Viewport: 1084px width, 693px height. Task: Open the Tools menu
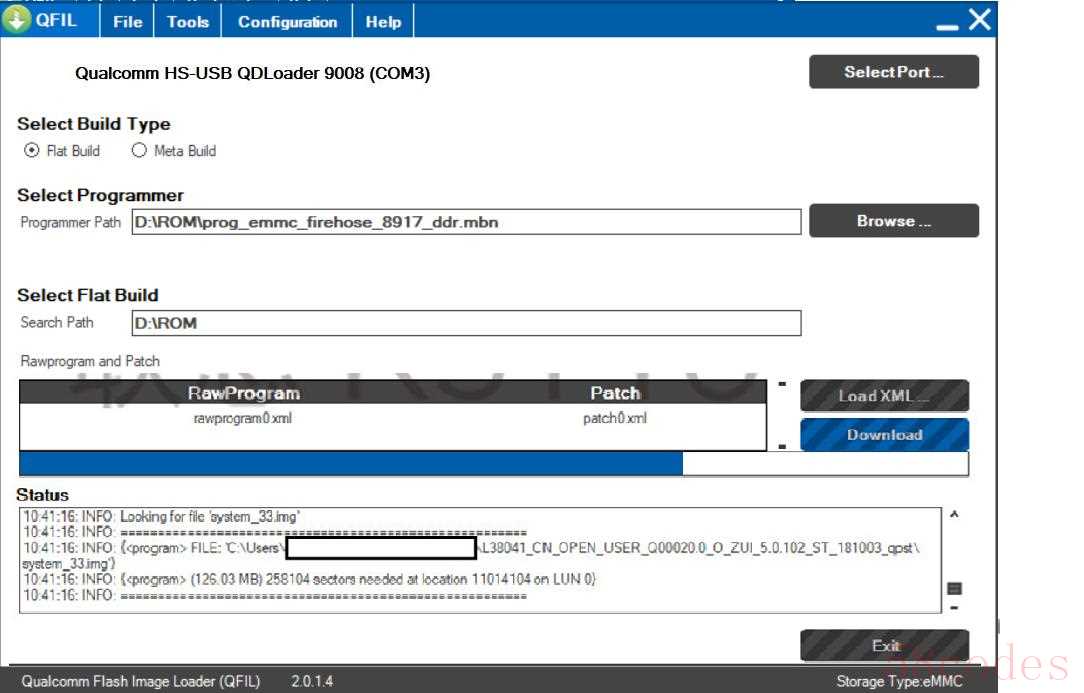point(188,21)
